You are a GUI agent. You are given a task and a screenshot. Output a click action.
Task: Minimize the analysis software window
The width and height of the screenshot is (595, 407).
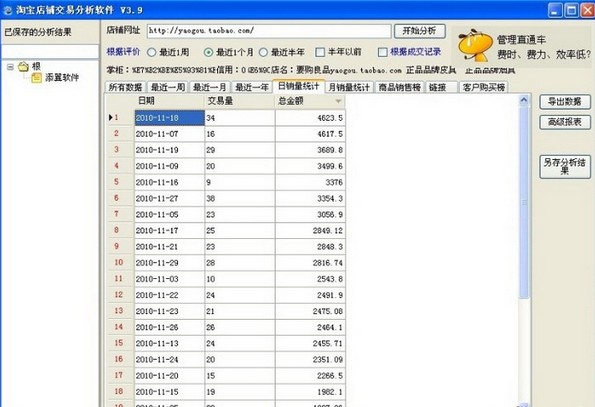pos(554,10)
